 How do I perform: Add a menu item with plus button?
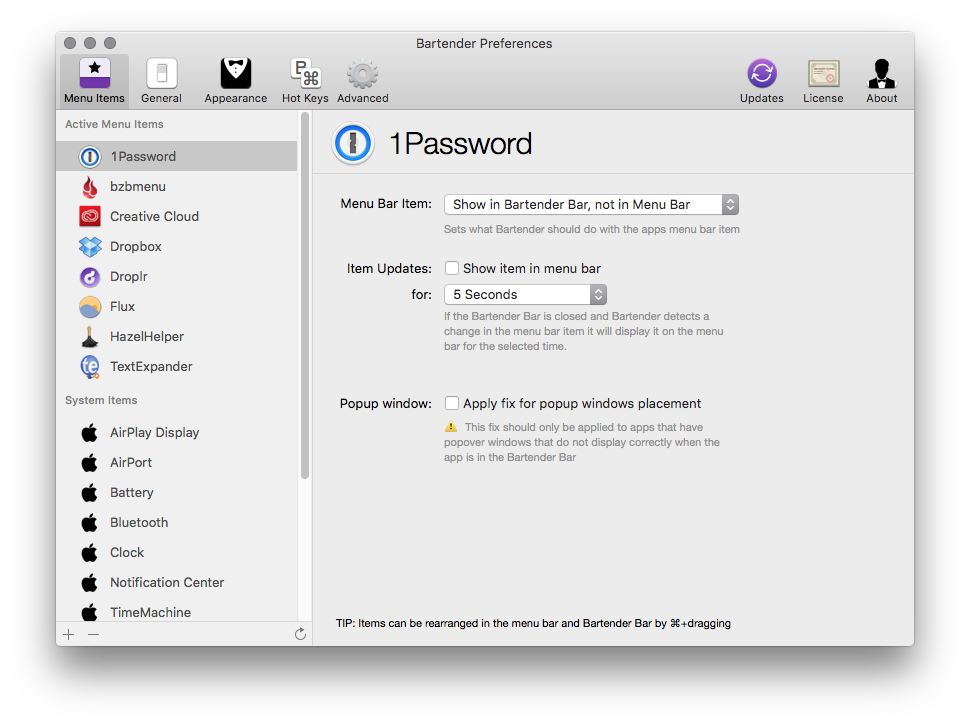pos(69,634)
